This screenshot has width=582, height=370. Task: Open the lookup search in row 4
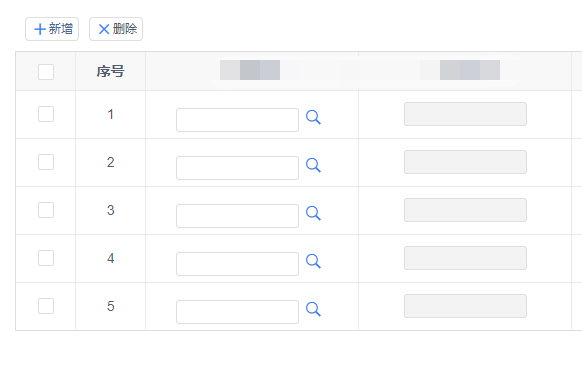pos(313,261)
